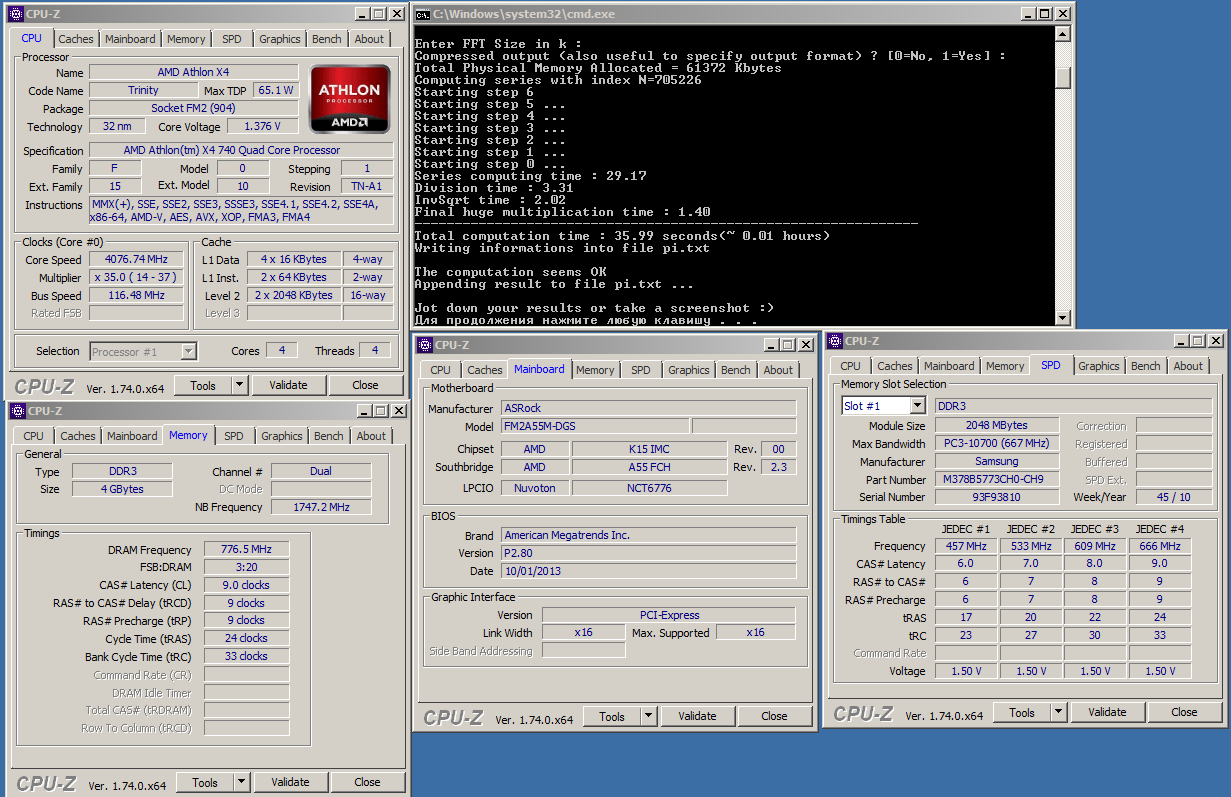Open SPD tab in the ASRock Mainboard window
Image resolution: width=1231 pixels, height=797 pixels.
pos(641,370)
